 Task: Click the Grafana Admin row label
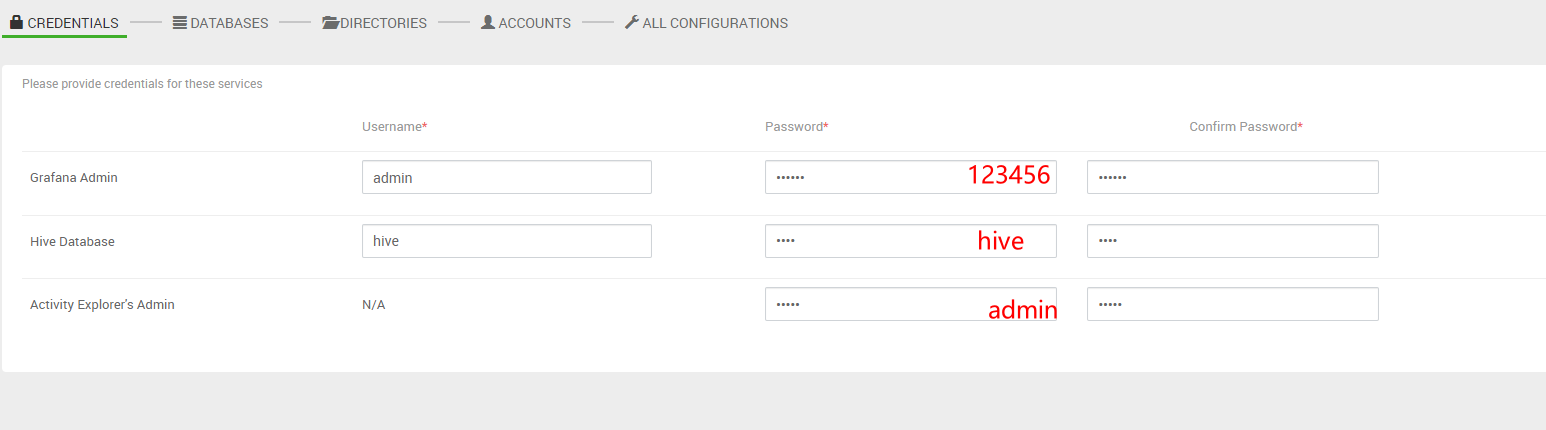click(x=74, y=178)
